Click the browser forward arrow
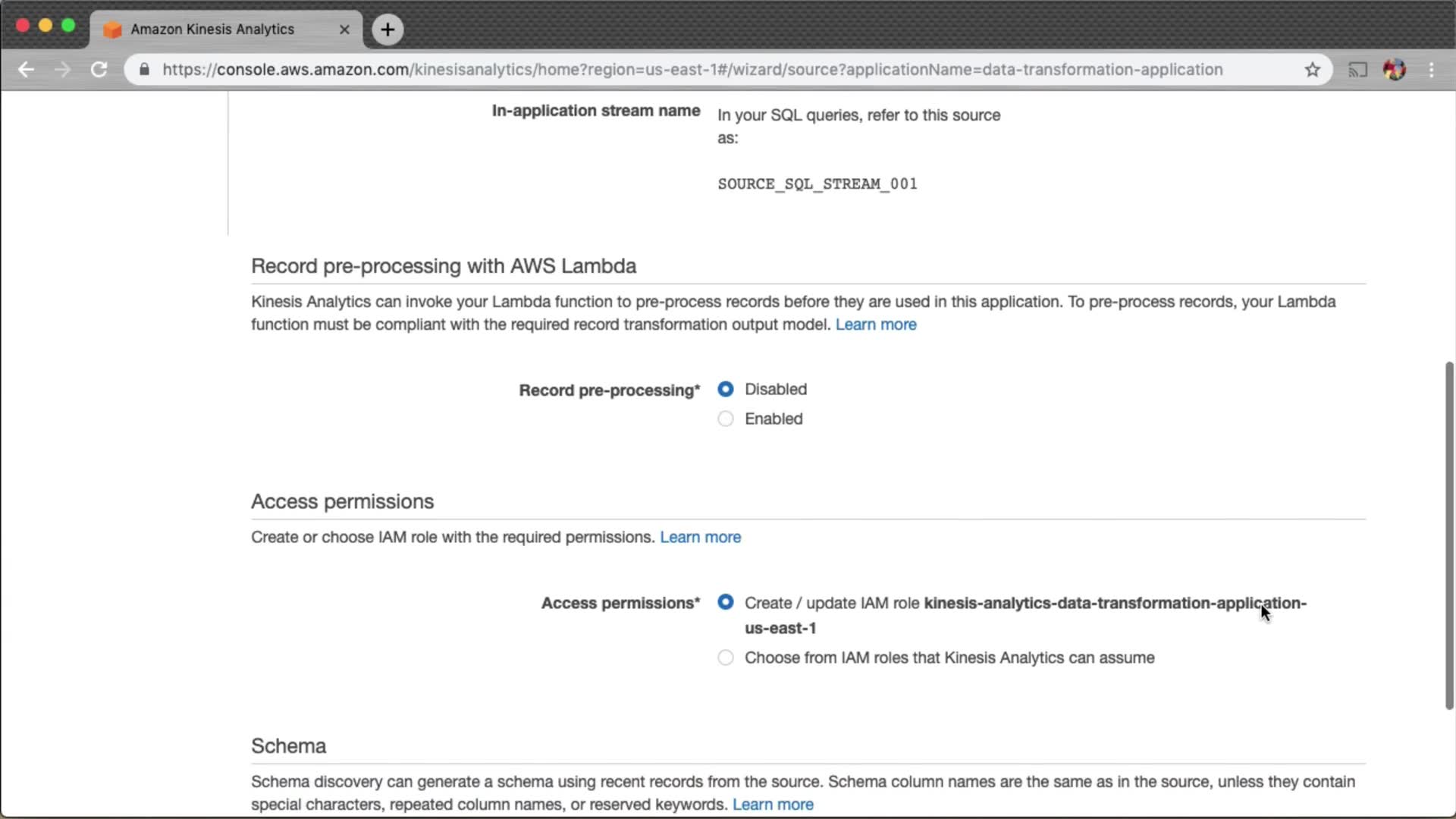The image size is (1456, 819). [63, 70]
